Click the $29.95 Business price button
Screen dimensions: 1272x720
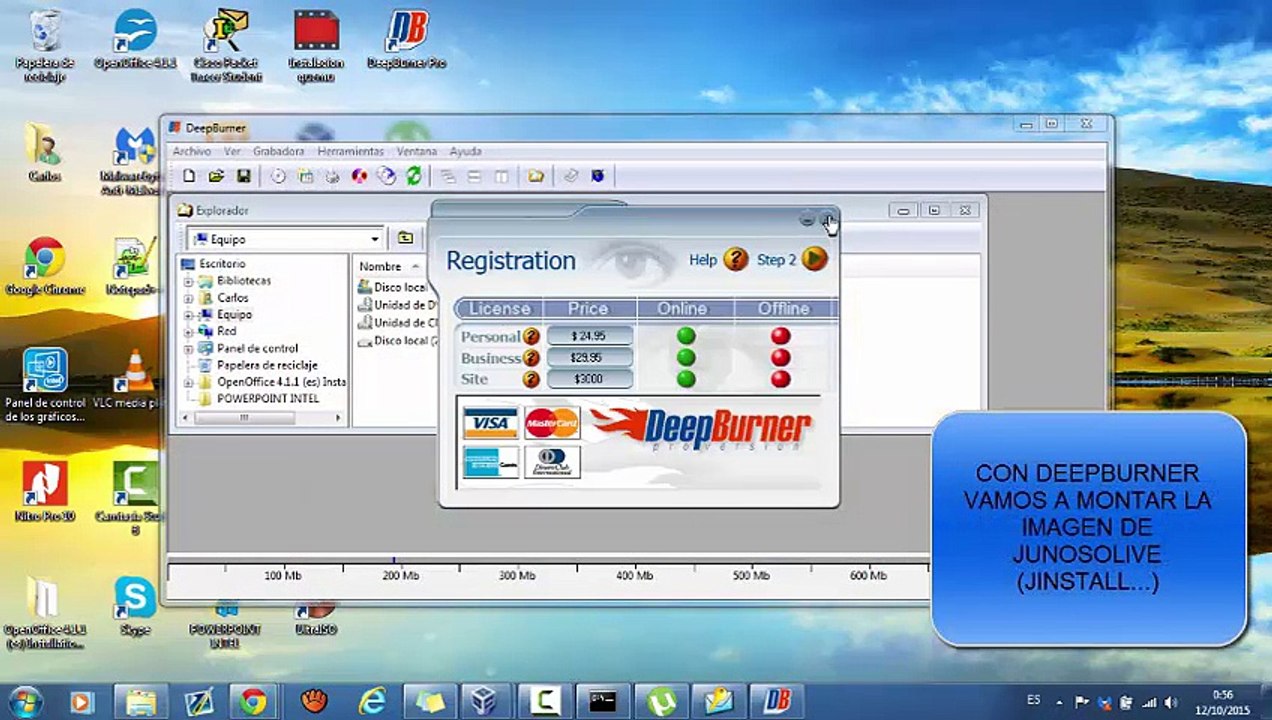click(x=590, y=357)
